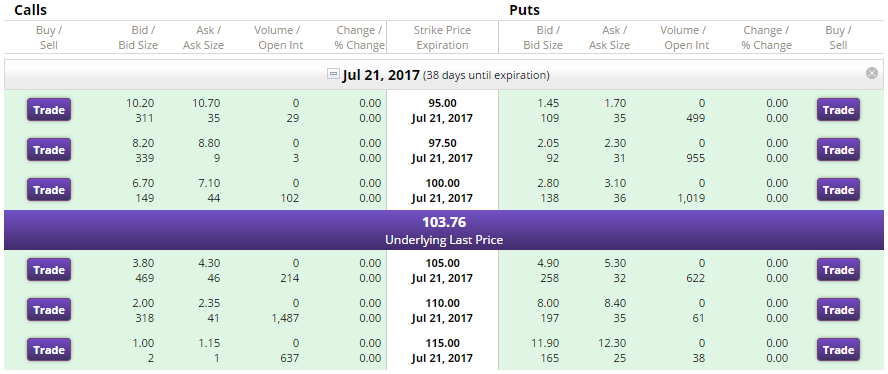Trade the 100.00 strike call
This screenshot has height=374, width=888.
coord(49,190)
